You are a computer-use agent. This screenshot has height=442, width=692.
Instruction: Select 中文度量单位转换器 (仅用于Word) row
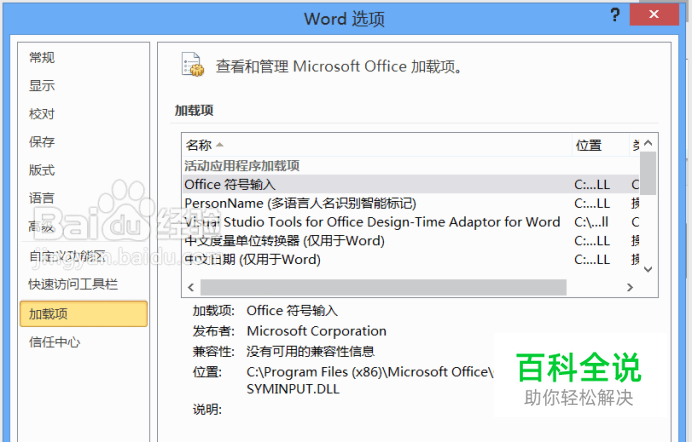tap(411, 241)
